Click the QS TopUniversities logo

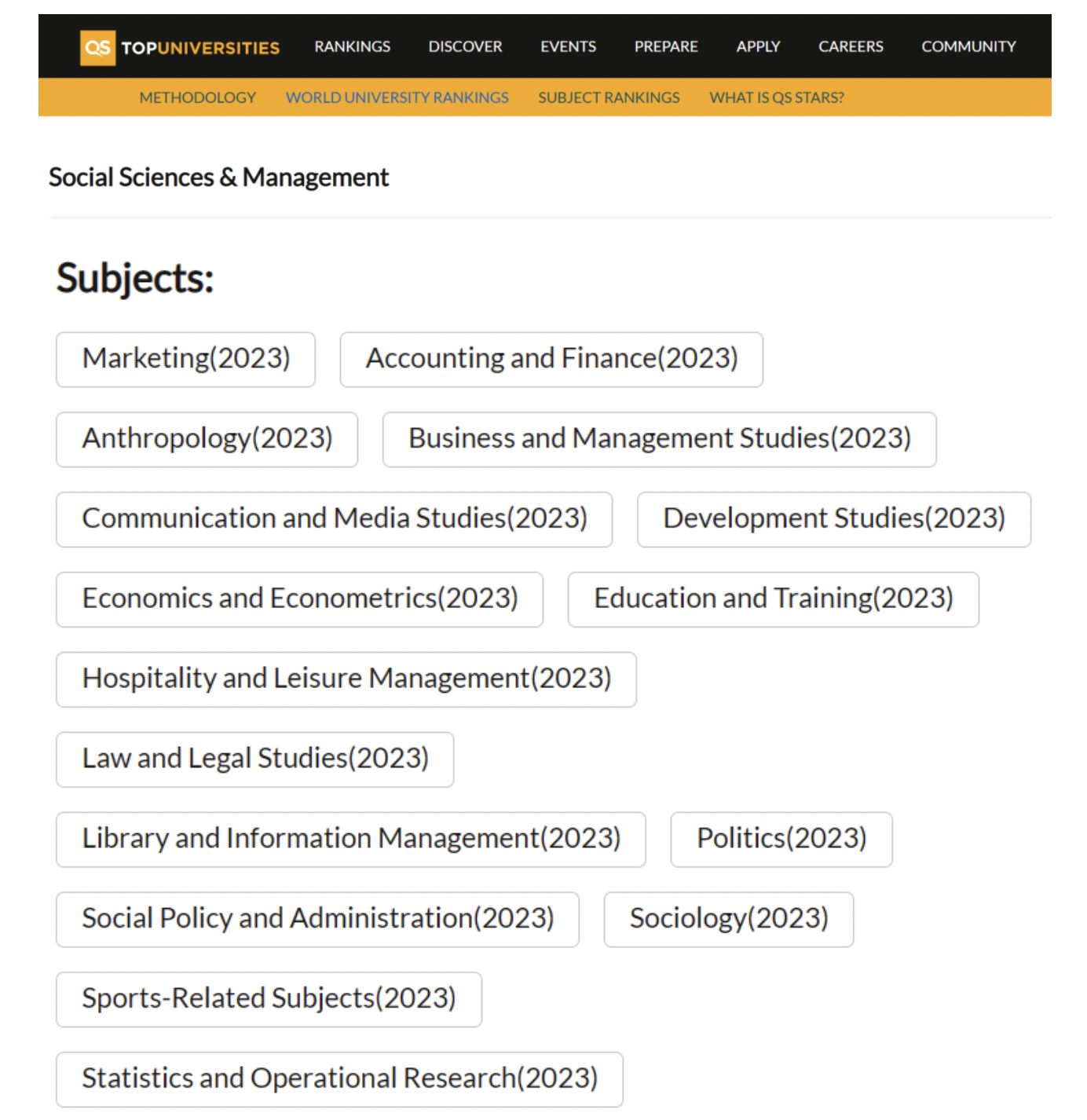(180, 47)
